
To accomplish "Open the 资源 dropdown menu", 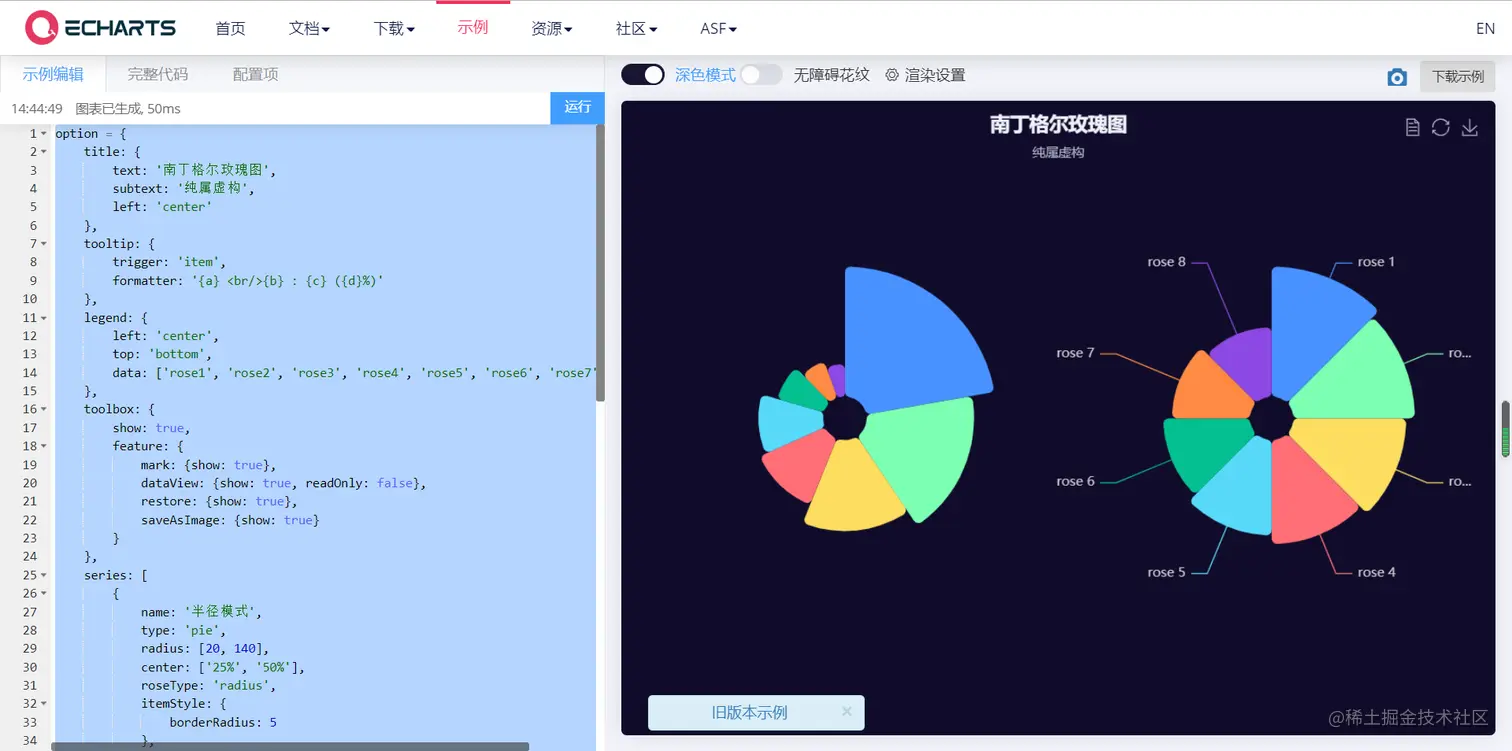I will point(552,28).
